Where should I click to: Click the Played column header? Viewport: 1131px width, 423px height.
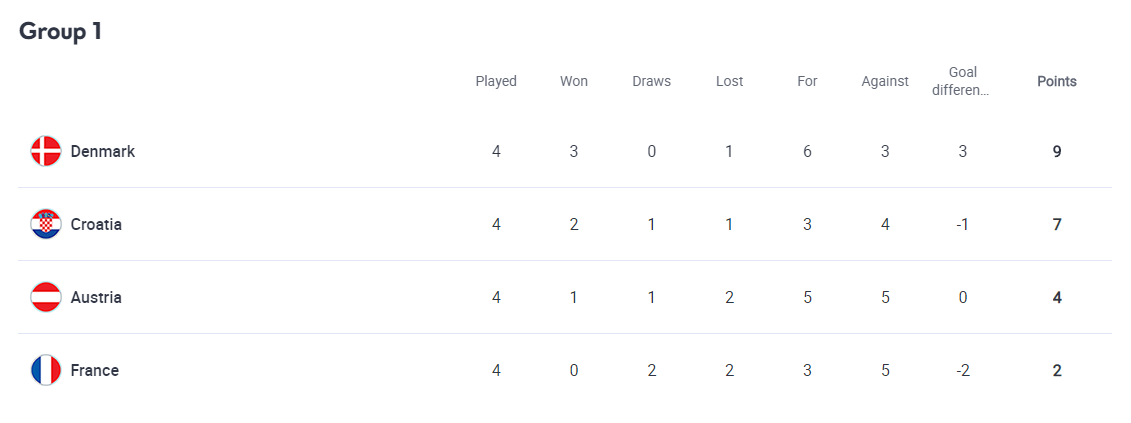tap(496, 82)
